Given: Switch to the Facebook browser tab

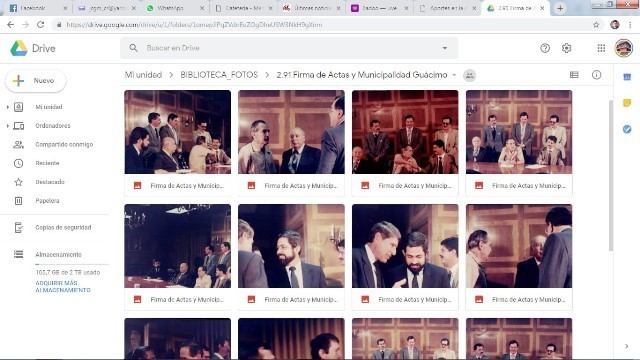Looking at the screenshot, I should [x=38, y=8].
